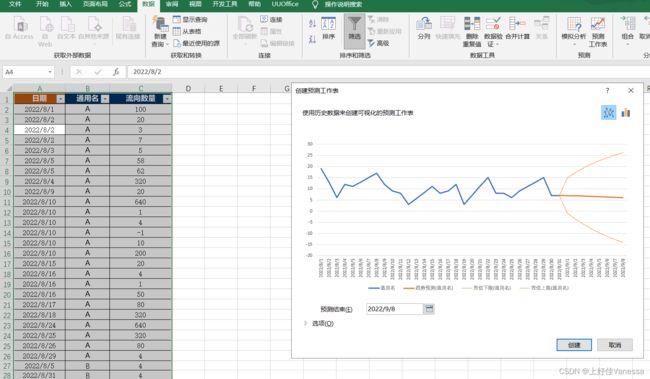The image size is (650, 379).
Task: Open the 文件 File tab
Action: click(15, 4)
